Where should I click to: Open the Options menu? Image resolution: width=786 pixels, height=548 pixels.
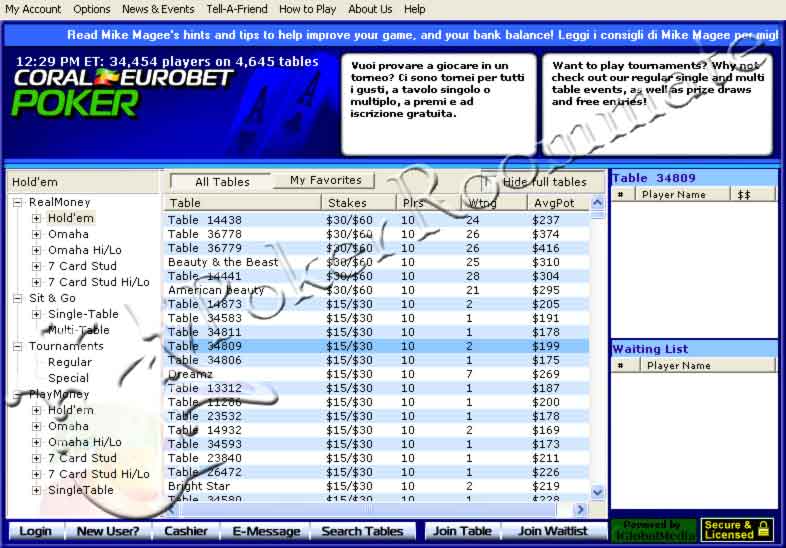[x=92, y=9]
